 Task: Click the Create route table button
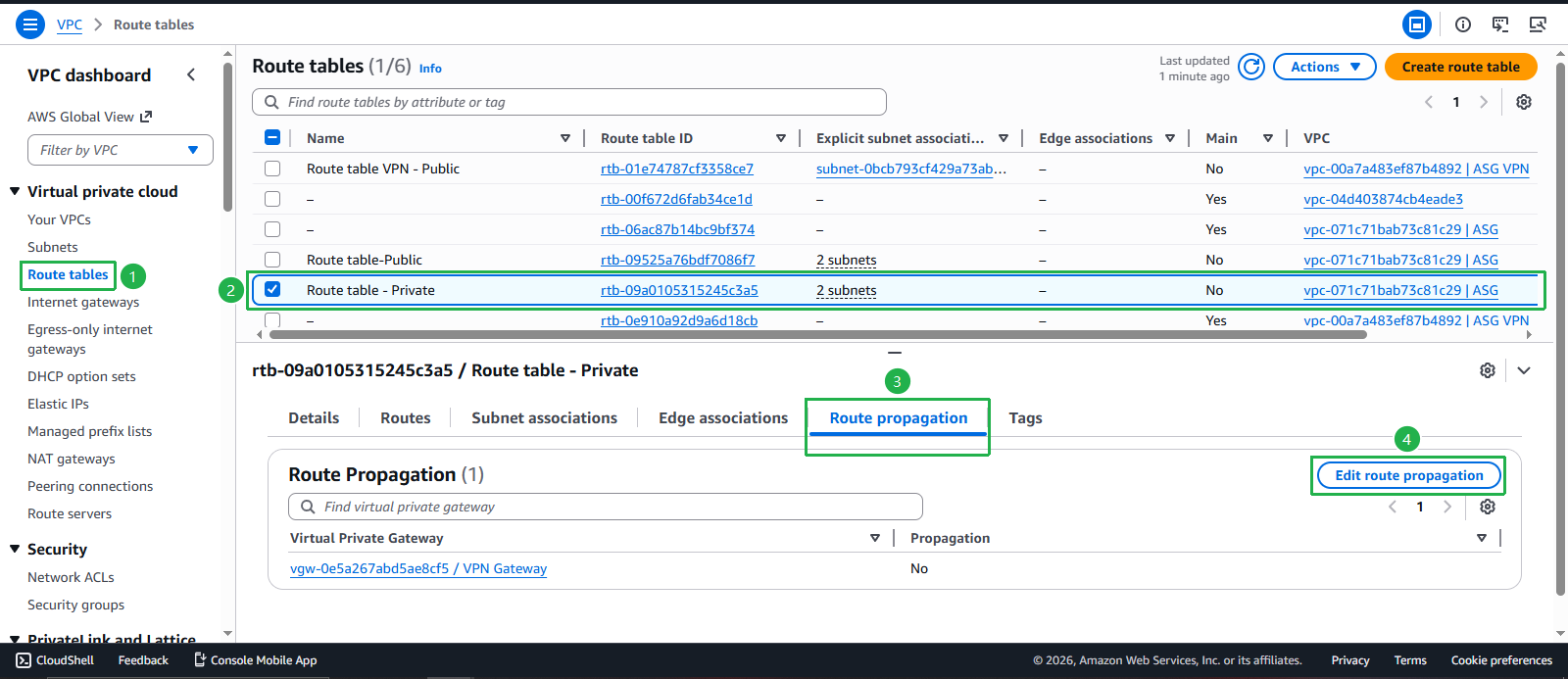1461,67
